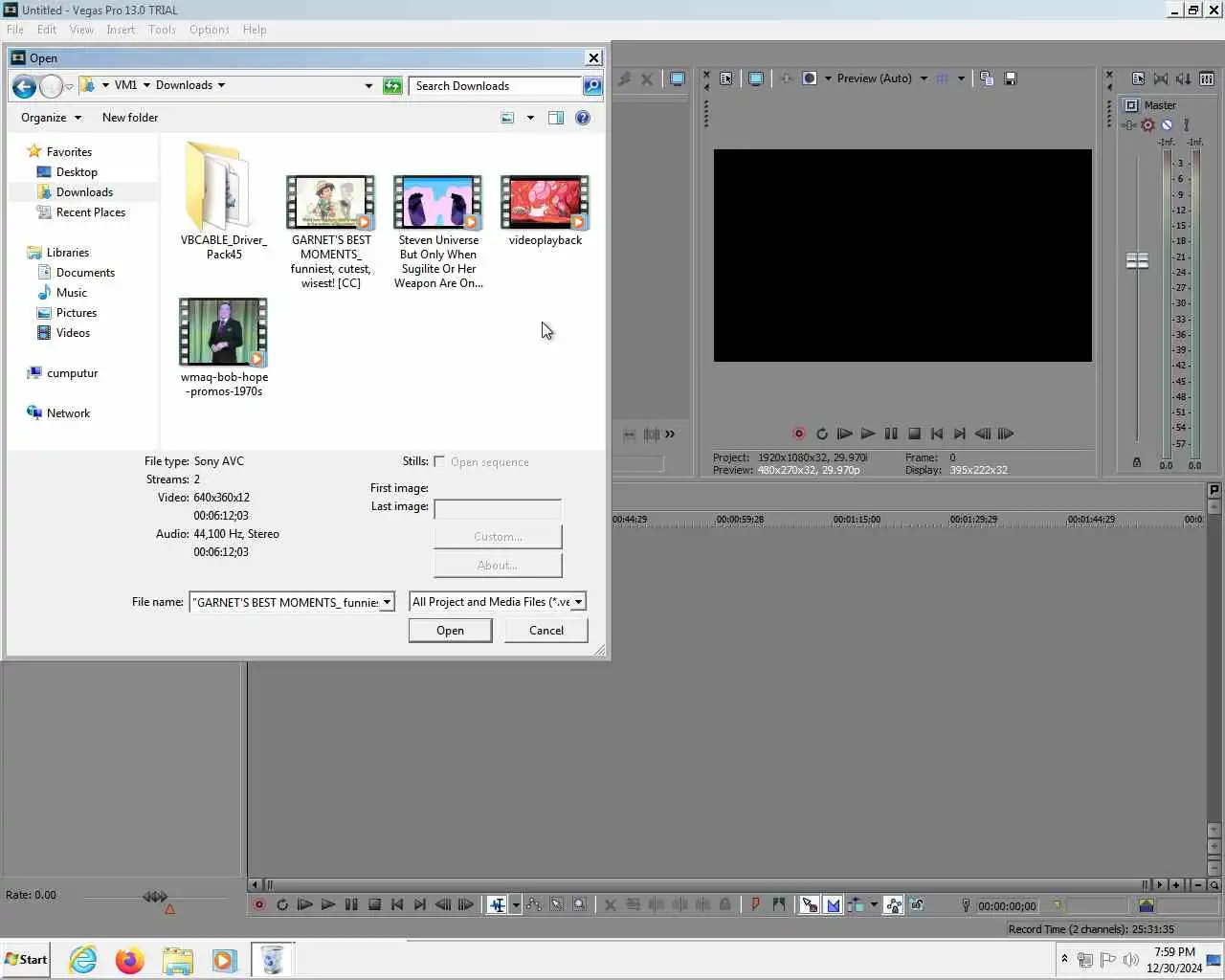Open the Edit menu
Viewport: 1225px width, 980px height.
click(x=47, y=30)
